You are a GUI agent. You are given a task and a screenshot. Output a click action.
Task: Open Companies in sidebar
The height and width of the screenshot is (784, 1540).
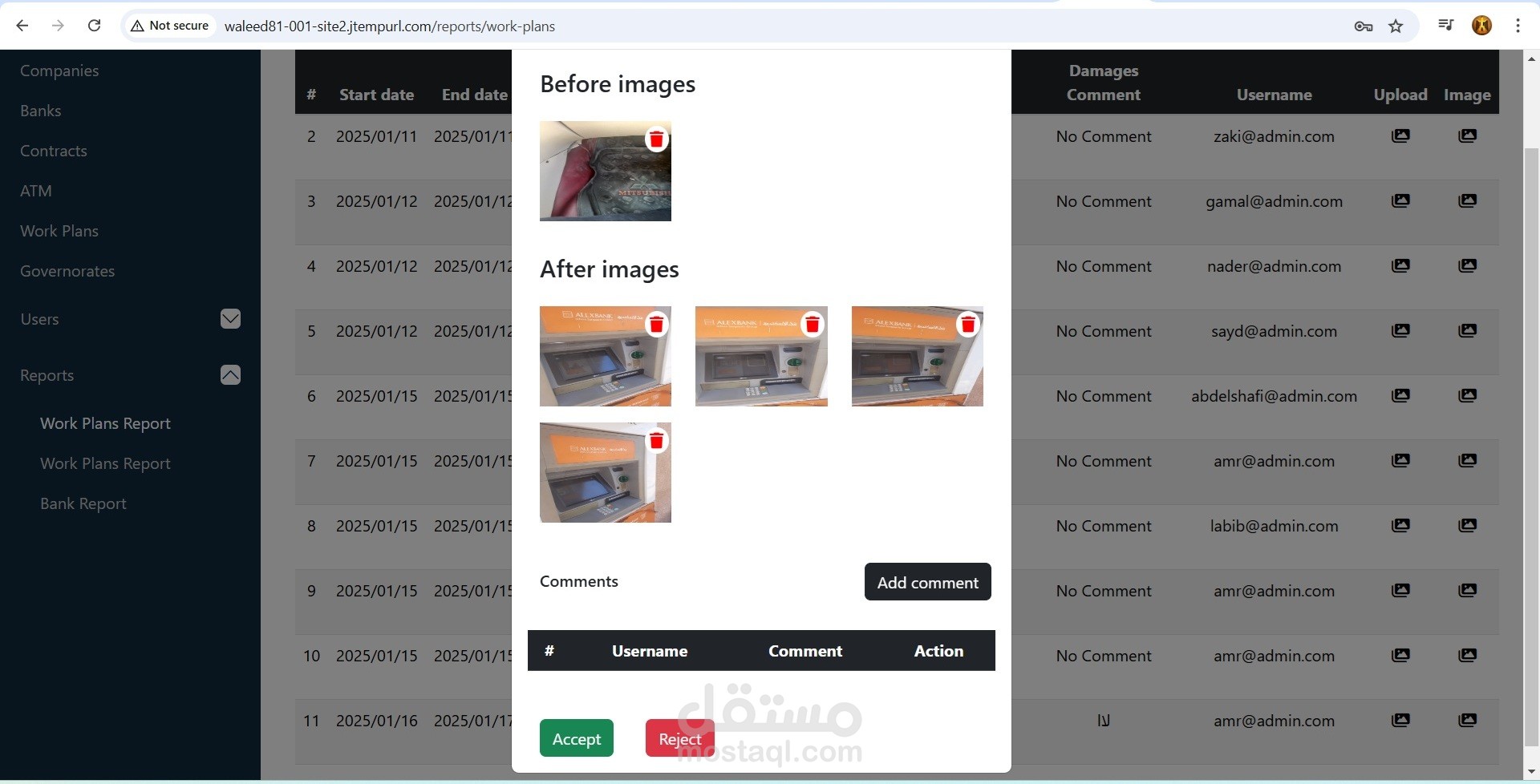pyautogui.click(x=59, y=71)
